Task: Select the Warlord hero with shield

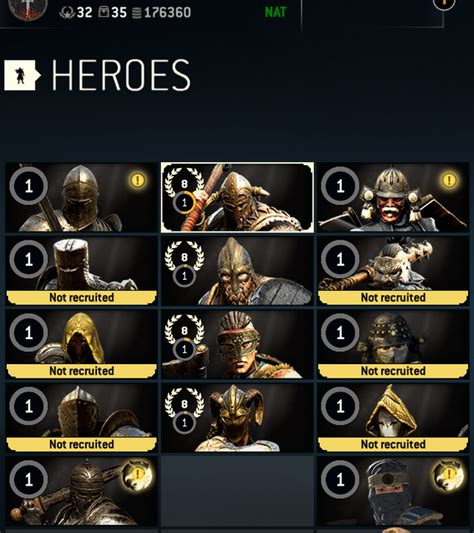Action: click(237, 271)
